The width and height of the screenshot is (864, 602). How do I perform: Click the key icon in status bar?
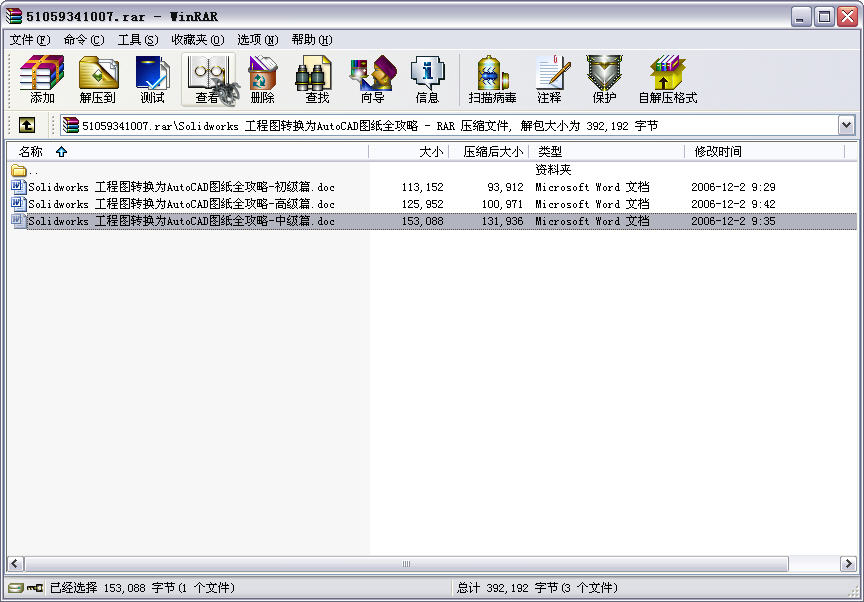pos(35,588)
